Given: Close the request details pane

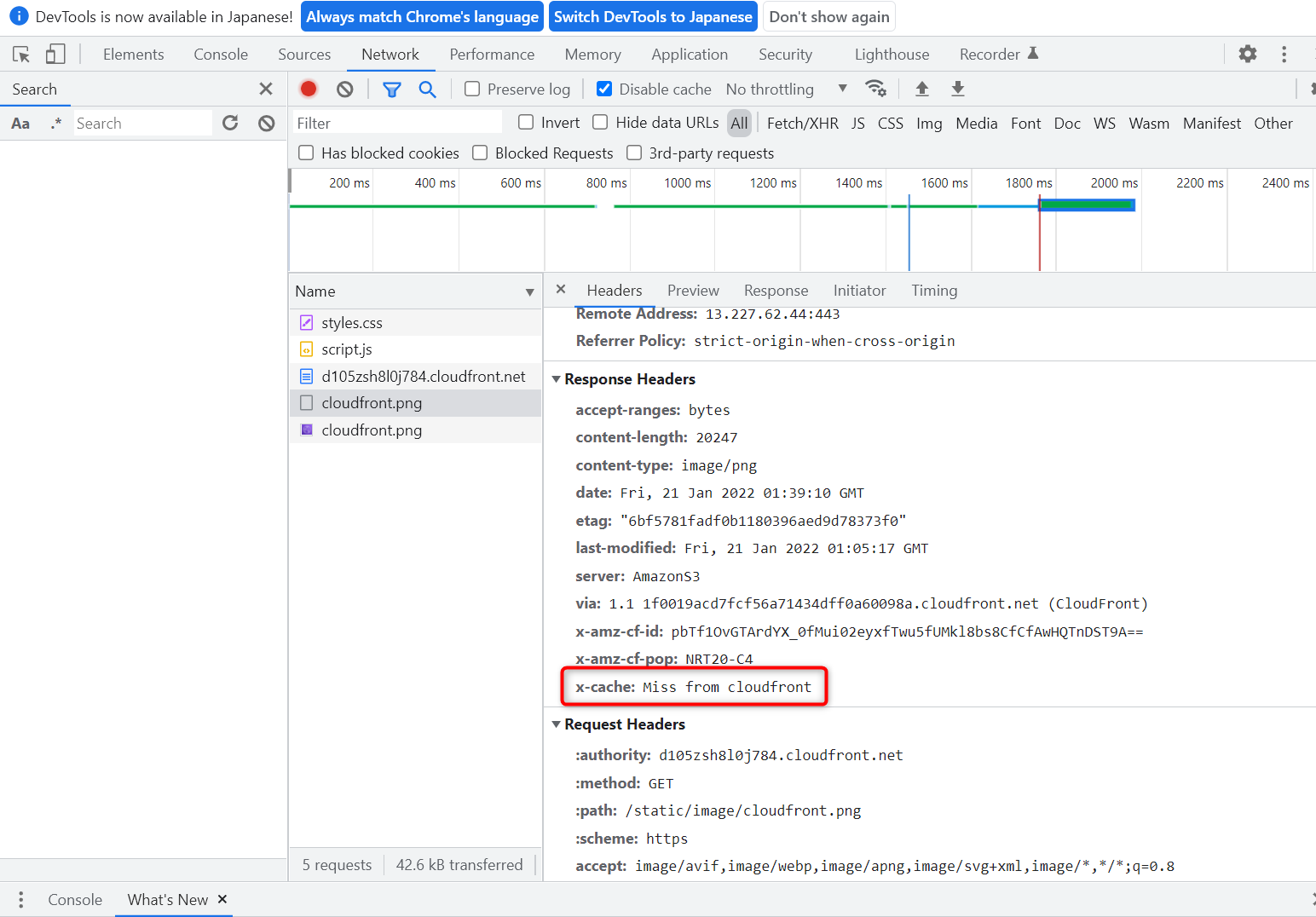Looking at the screenshot, I should (561, 289).
